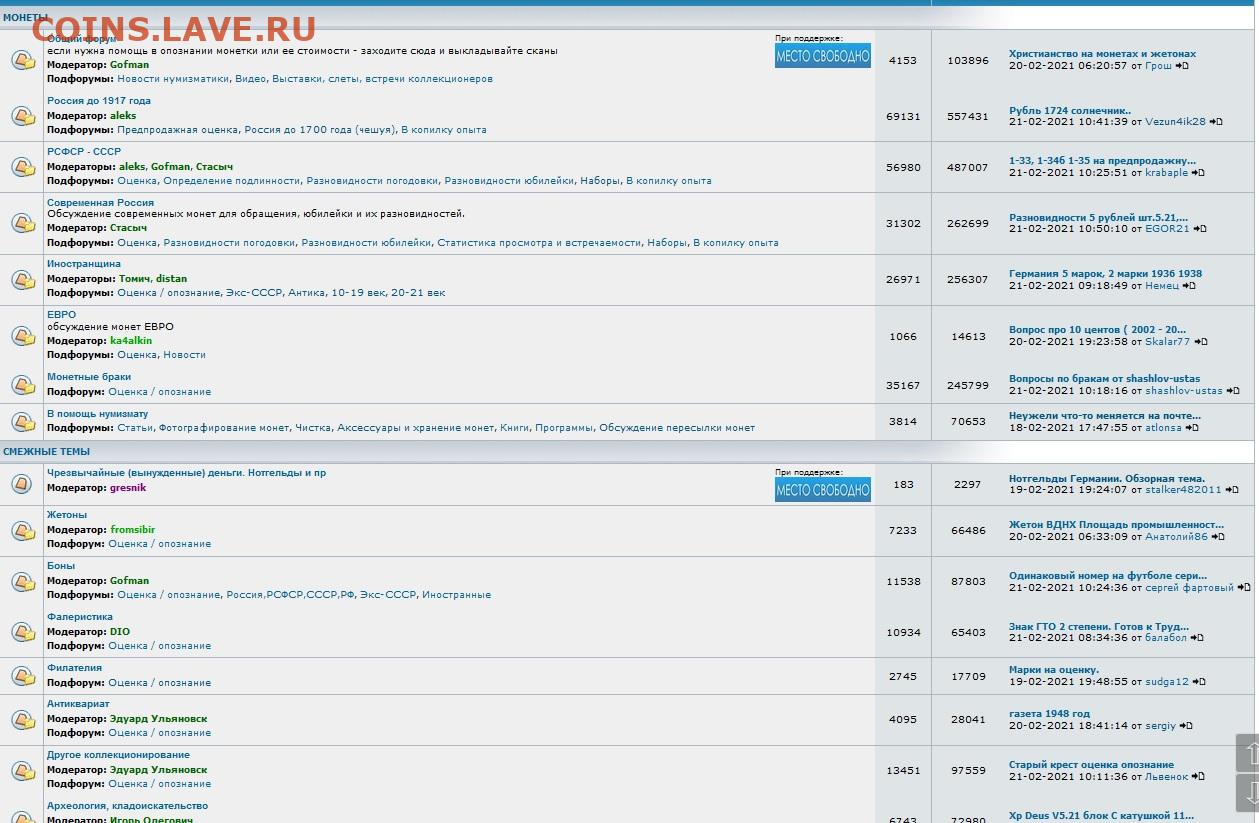Viewport: 1259px width, 823px height.
Task: Click the forum status icon for Монетные браки
Action: coord(22,385)
